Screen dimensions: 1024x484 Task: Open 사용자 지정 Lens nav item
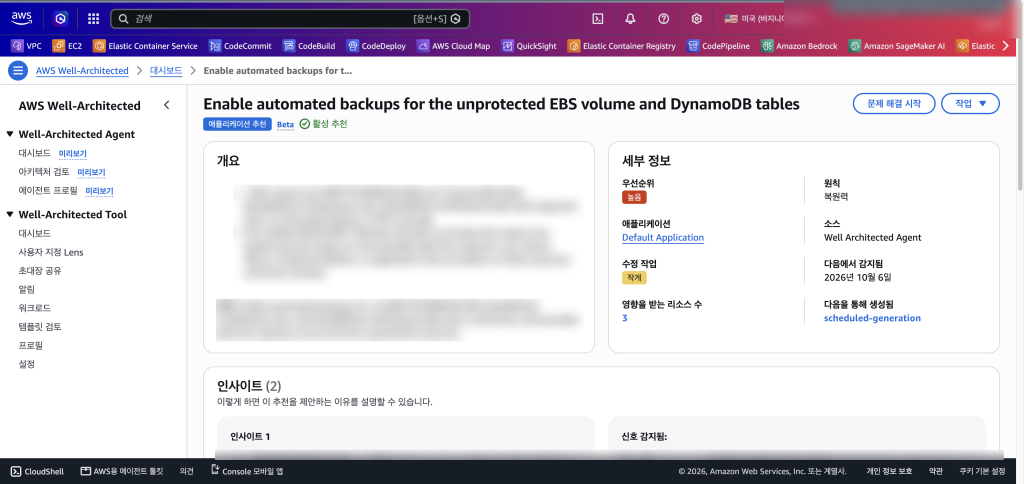pos(51,252)
